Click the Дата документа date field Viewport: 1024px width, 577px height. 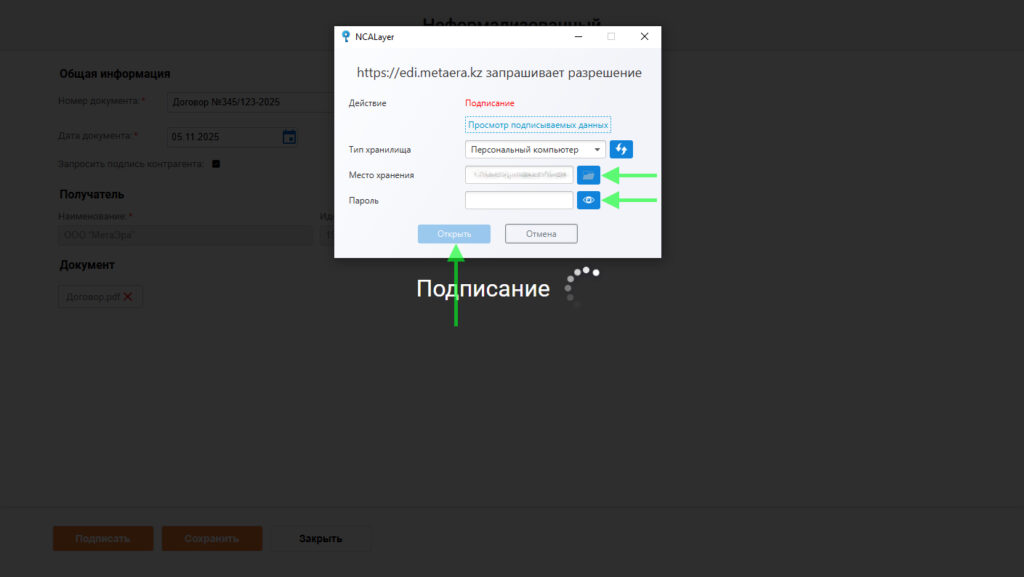tap(225, 137)
